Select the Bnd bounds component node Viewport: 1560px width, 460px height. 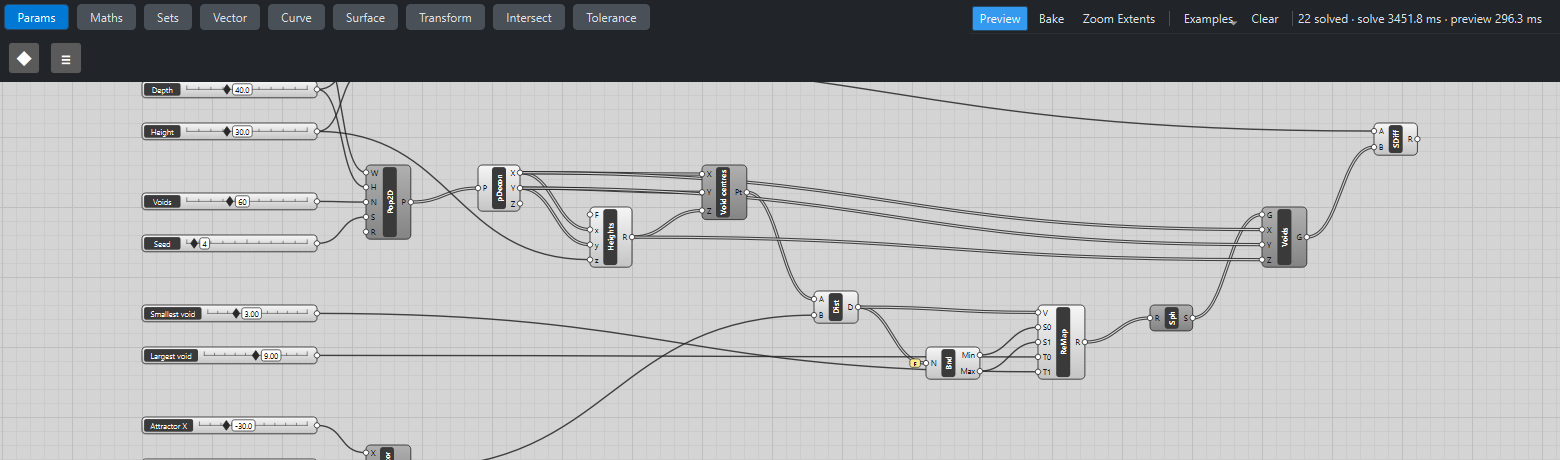pyautogui.click(x=953, y=363)
